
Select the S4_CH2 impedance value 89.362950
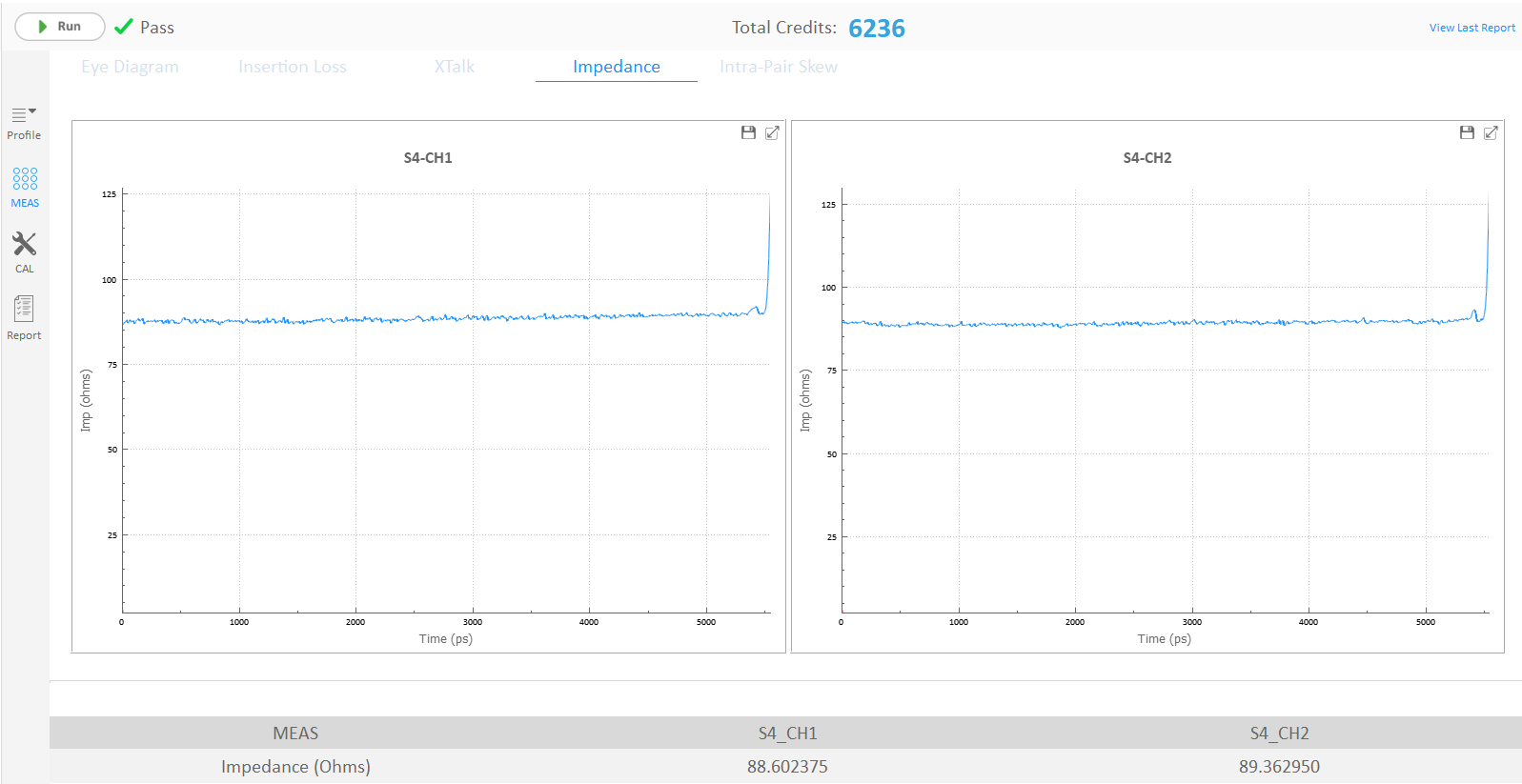(1279, 766)
